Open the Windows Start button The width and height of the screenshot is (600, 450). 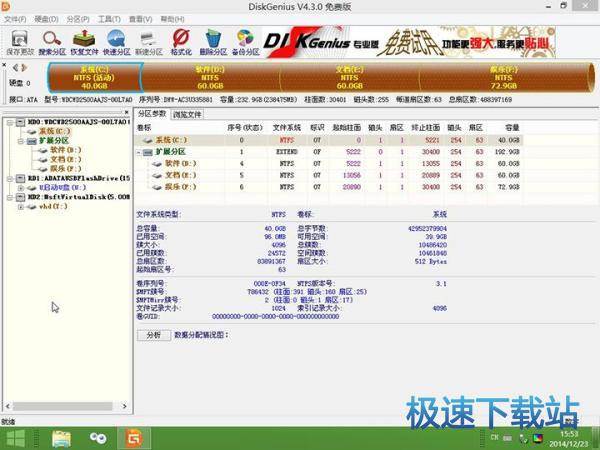pos(15,439)
